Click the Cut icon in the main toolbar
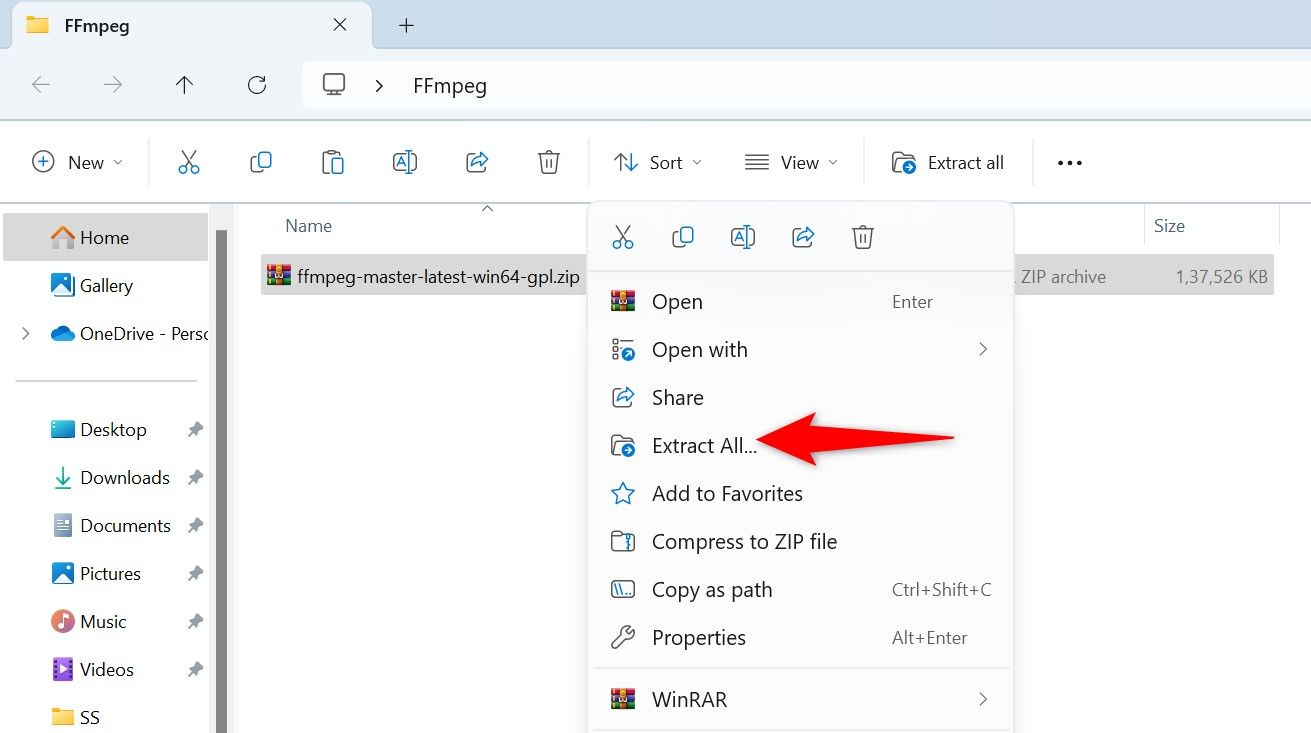This screenshot has width=1311, height=733. coord(188,162)
